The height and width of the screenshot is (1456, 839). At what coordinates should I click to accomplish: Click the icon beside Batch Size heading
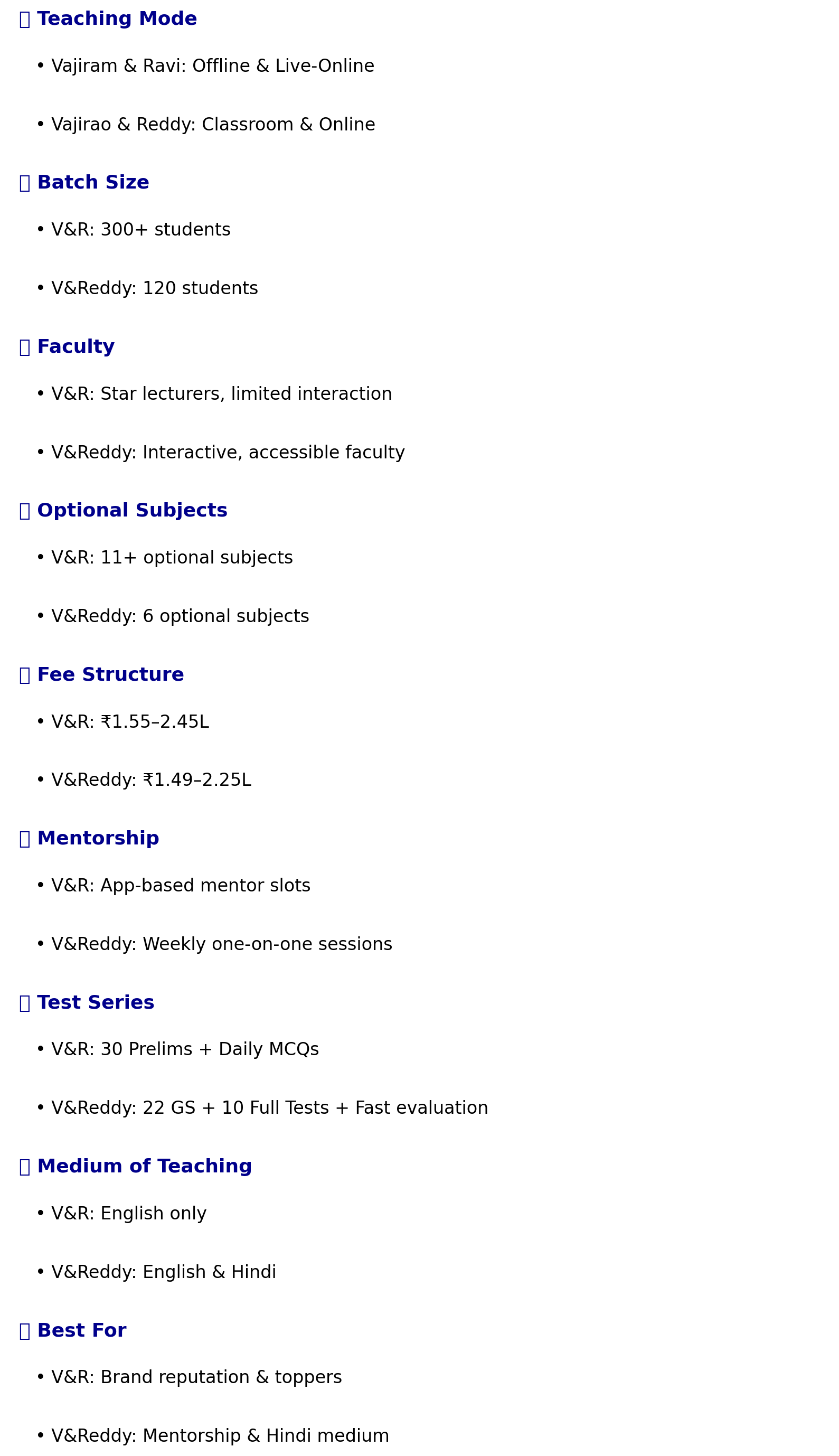click(x=24, y=183)
